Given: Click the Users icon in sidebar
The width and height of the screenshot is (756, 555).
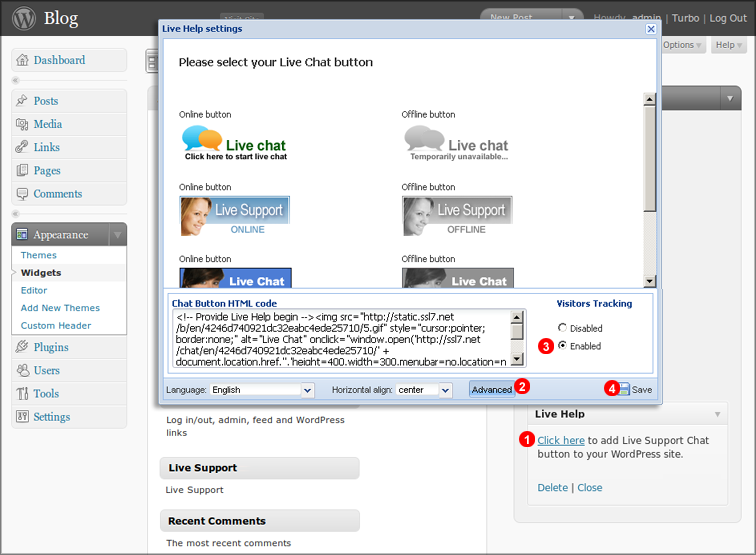Looking at the screenshot, I should 22,370.
